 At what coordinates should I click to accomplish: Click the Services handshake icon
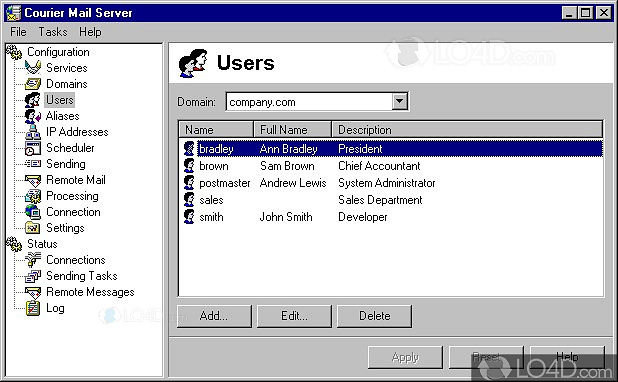(x=33, y=68)
